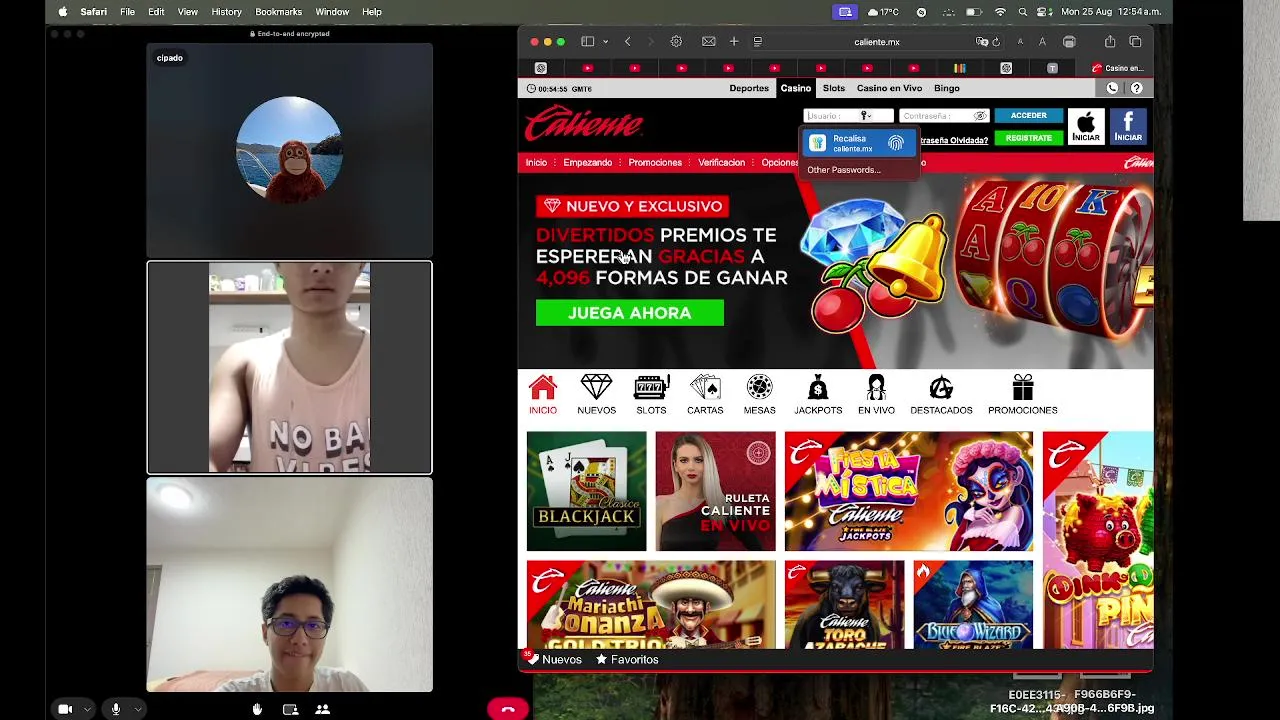Select the MESAS roulette category icon
Screen dimensions: 1280x720
pyautogui.click(x=759, y=395)
